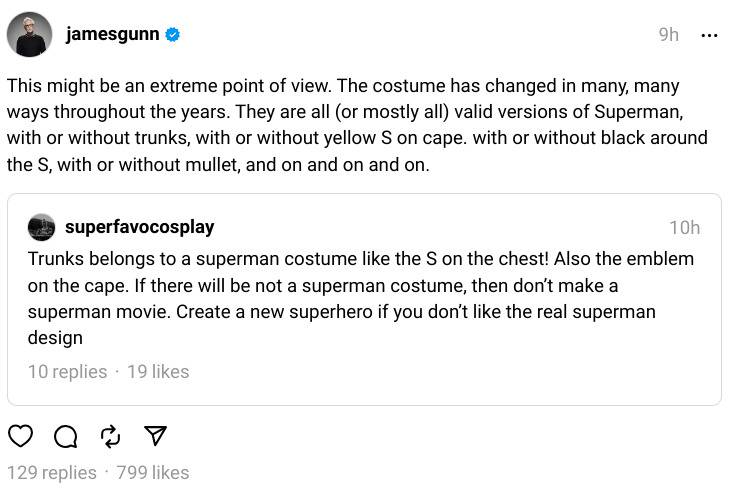Image resolution: width=732 pixels, height=489 pixels.
Task: Open the three-dot more options menu
Action: click(x=709, y=35)
